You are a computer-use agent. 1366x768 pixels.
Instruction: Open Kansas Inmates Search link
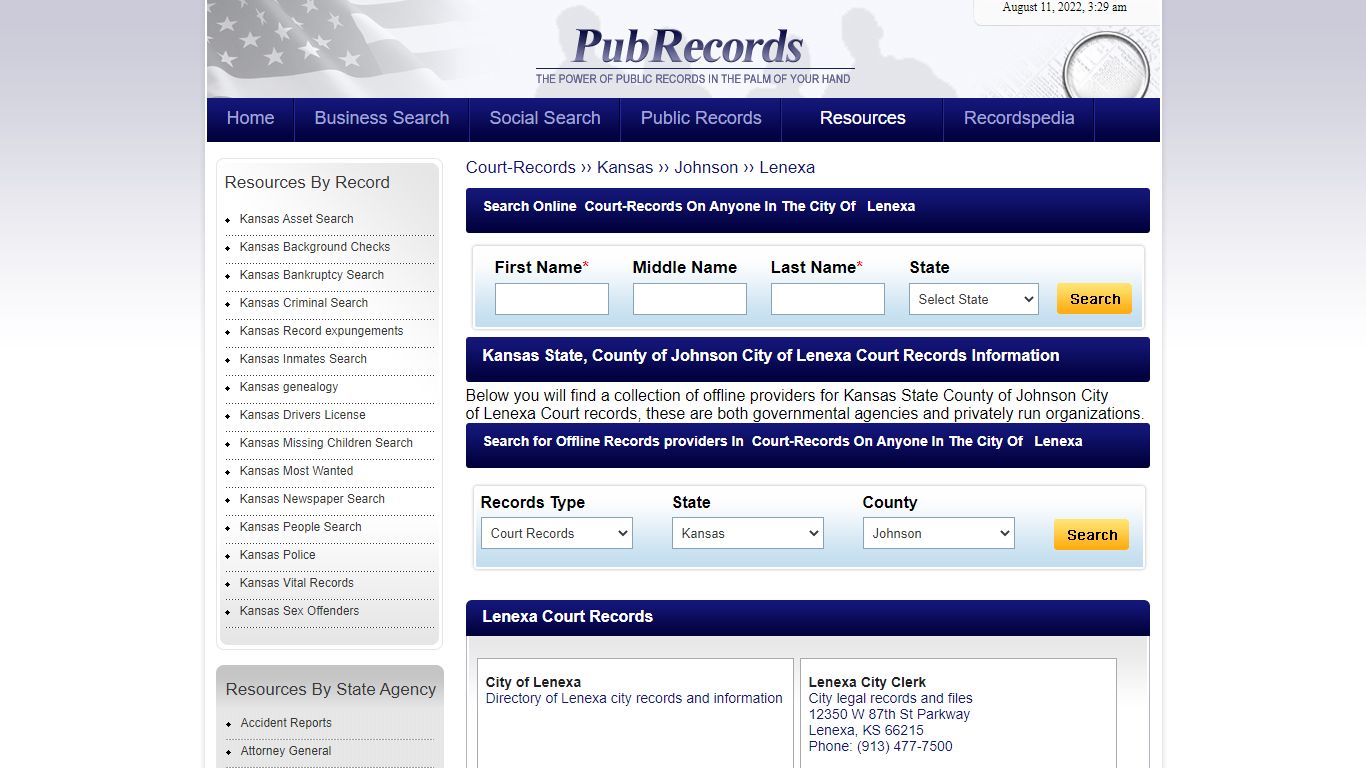pyautogui.click(x=303, y=359)
